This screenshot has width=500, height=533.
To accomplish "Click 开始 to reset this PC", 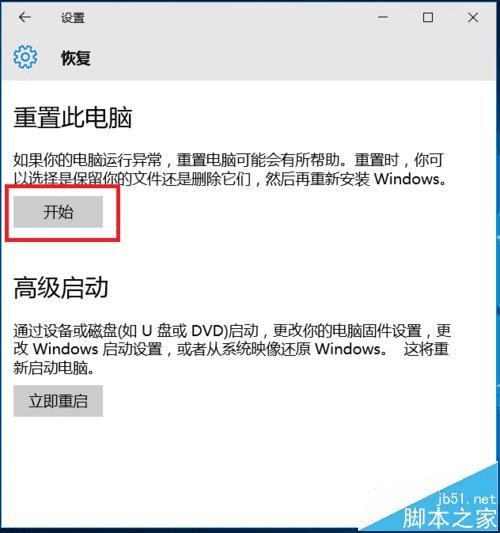I will pos(58,211).
